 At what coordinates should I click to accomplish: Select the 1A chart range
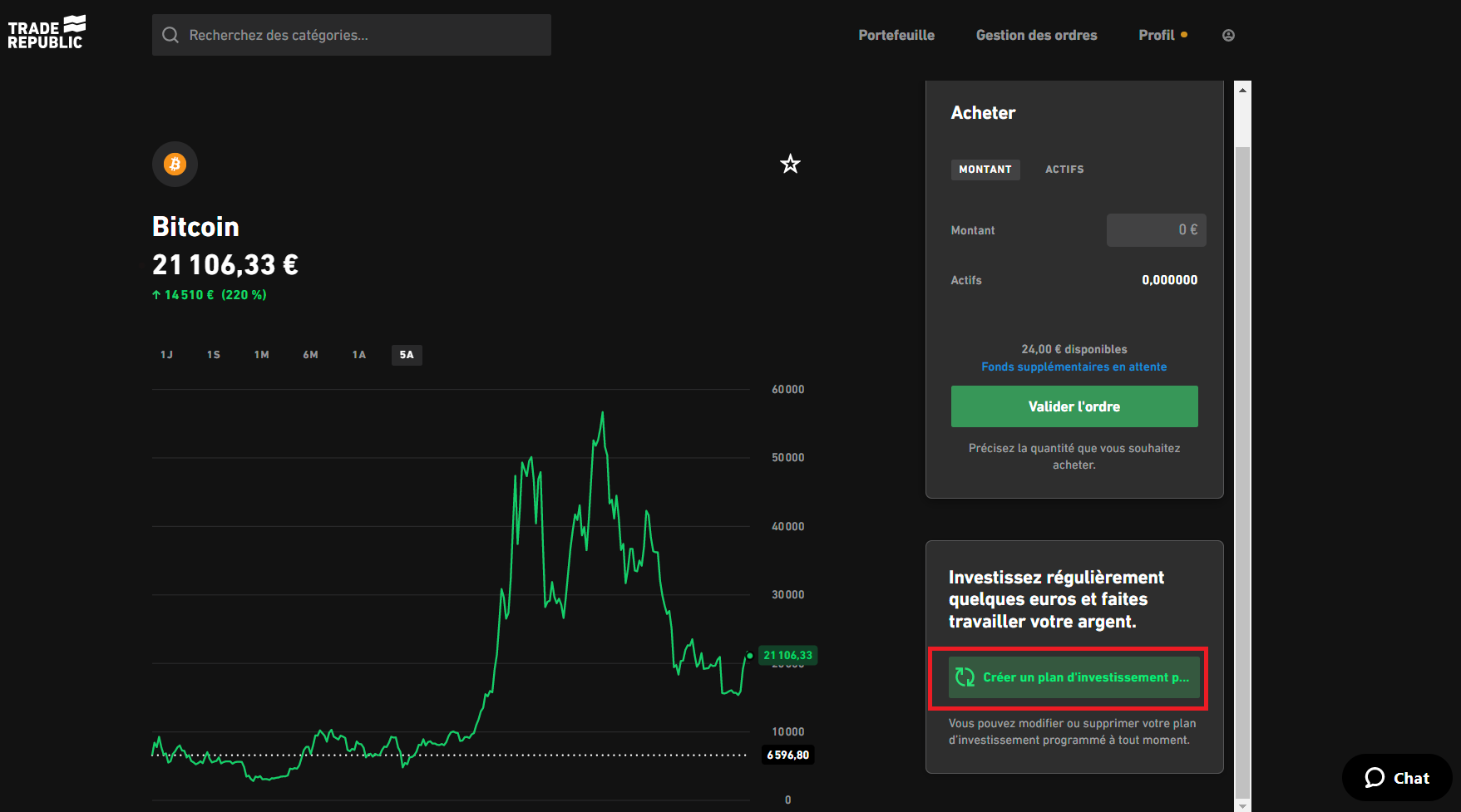(359, 355)
